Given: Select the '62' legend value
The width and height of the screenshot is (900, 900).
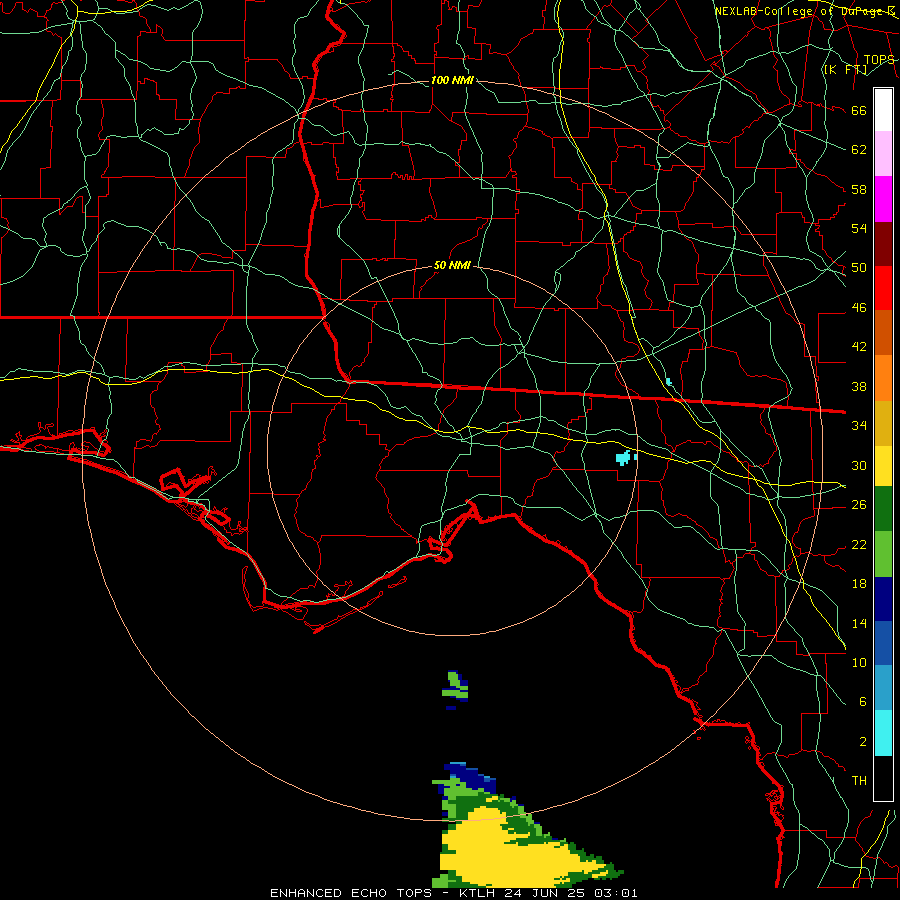Looking at the screenshot, I should (x=859, y=149).
